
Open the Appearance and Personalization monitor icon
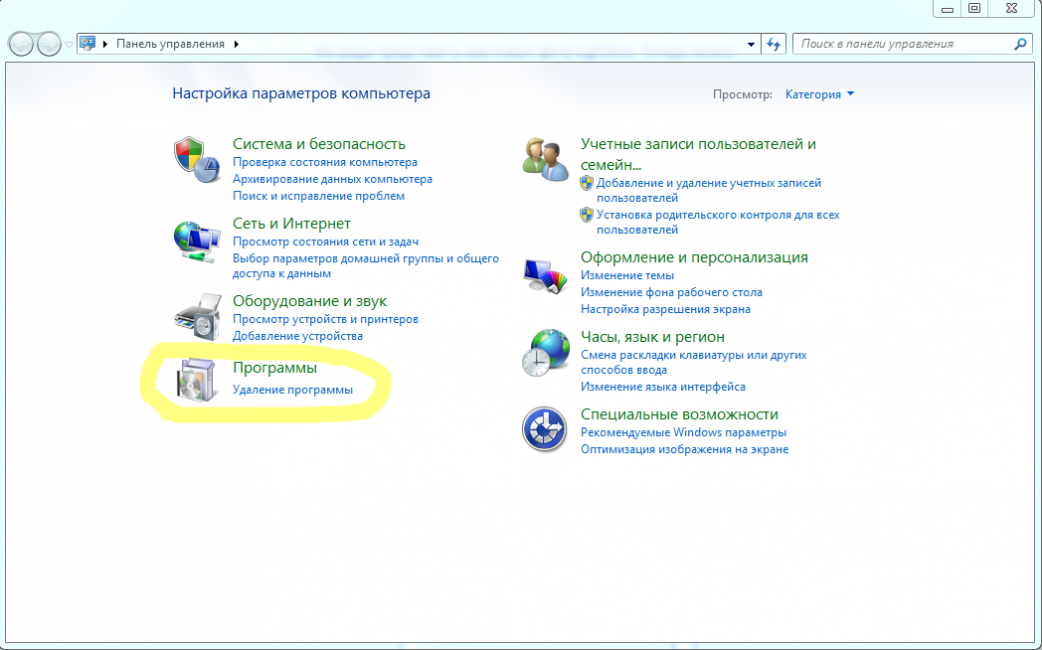(x=545, y=276)
